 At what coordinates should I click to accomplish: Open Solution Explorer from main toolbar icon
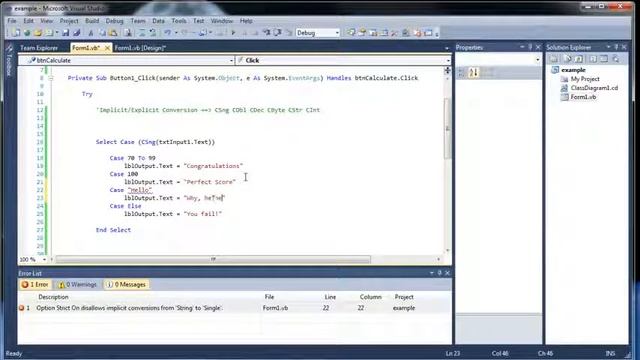tap(351, 33)
